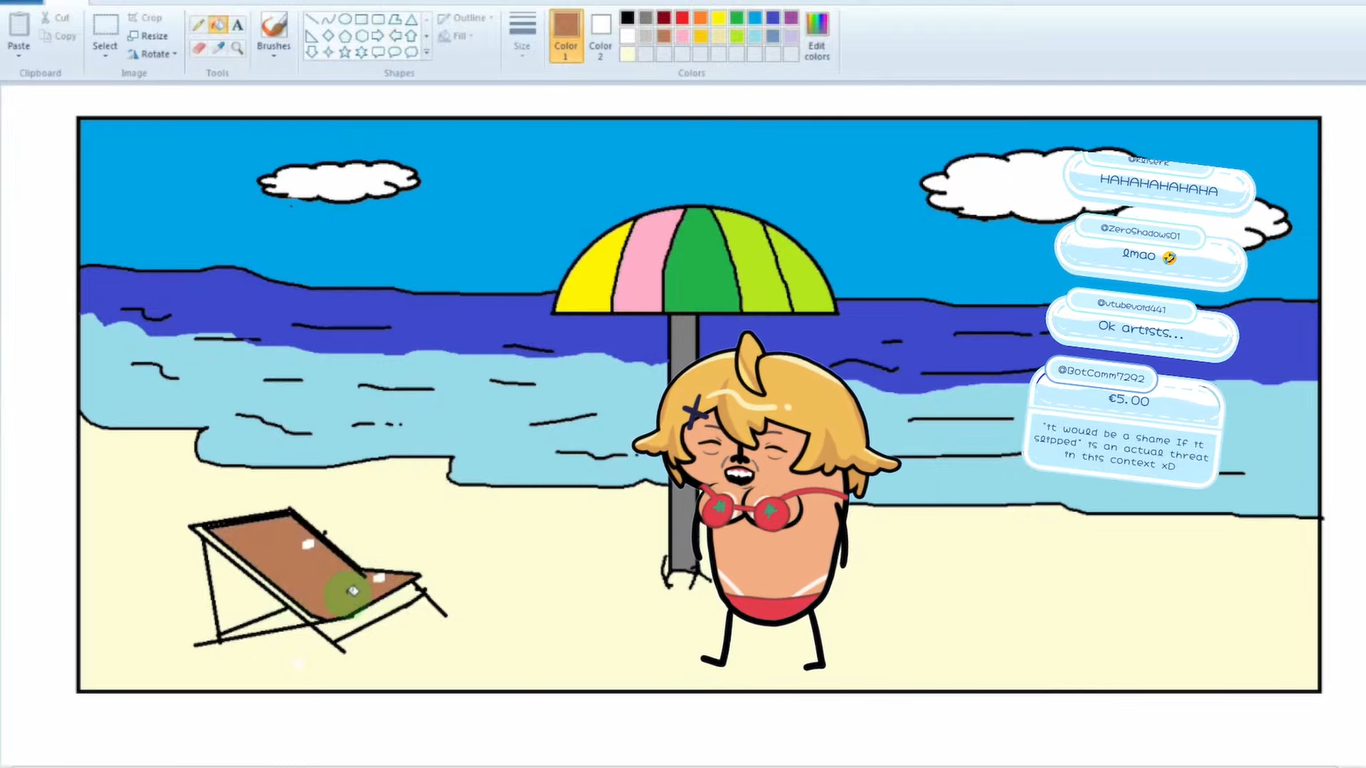Click the "@BotComm7292" username
This screenshot has width=1366, height=768.
click(1101, 373)
